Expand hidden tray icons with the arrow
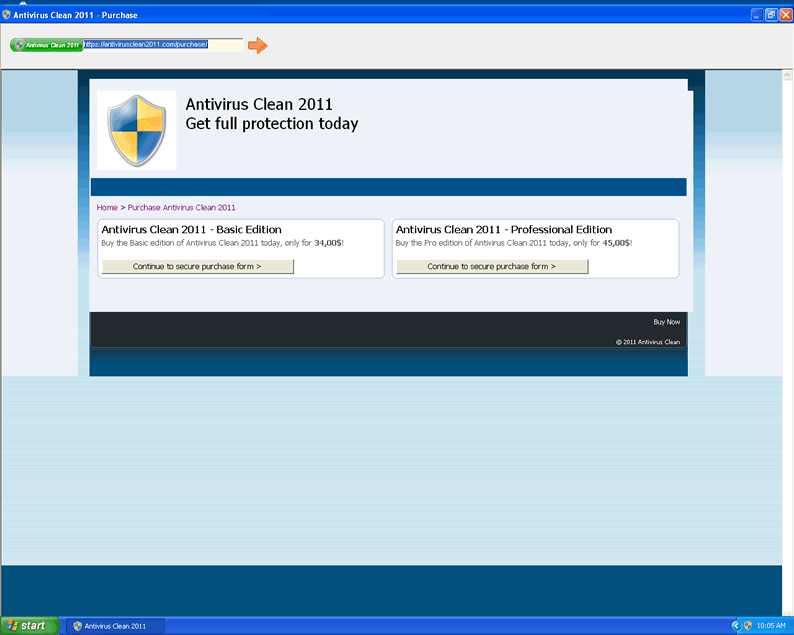Image resolution: width=794 pixels, height=635 pixels. coord(735,626)
